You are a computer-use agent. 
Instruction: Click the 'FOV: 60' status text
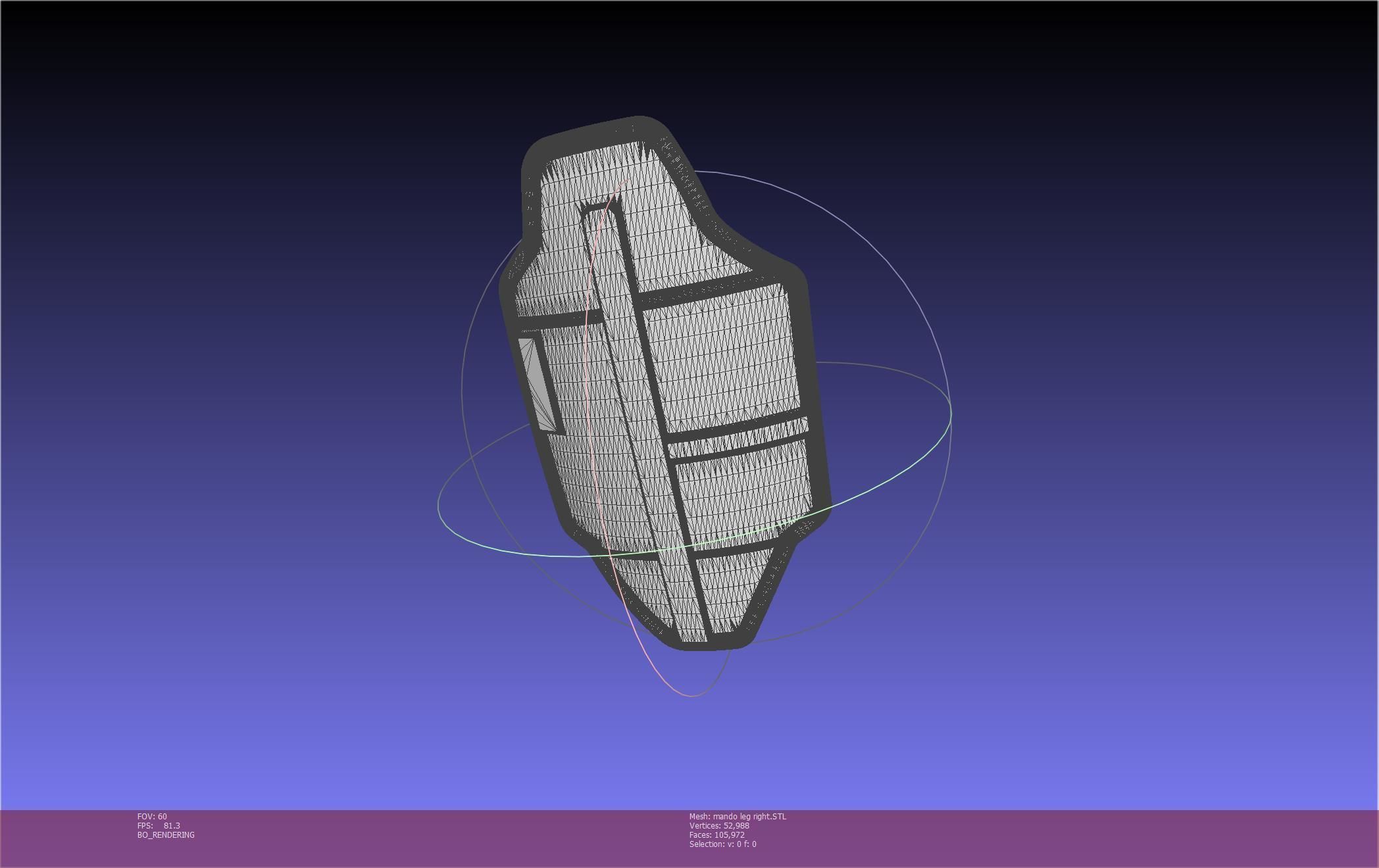[x=152, y=816]
